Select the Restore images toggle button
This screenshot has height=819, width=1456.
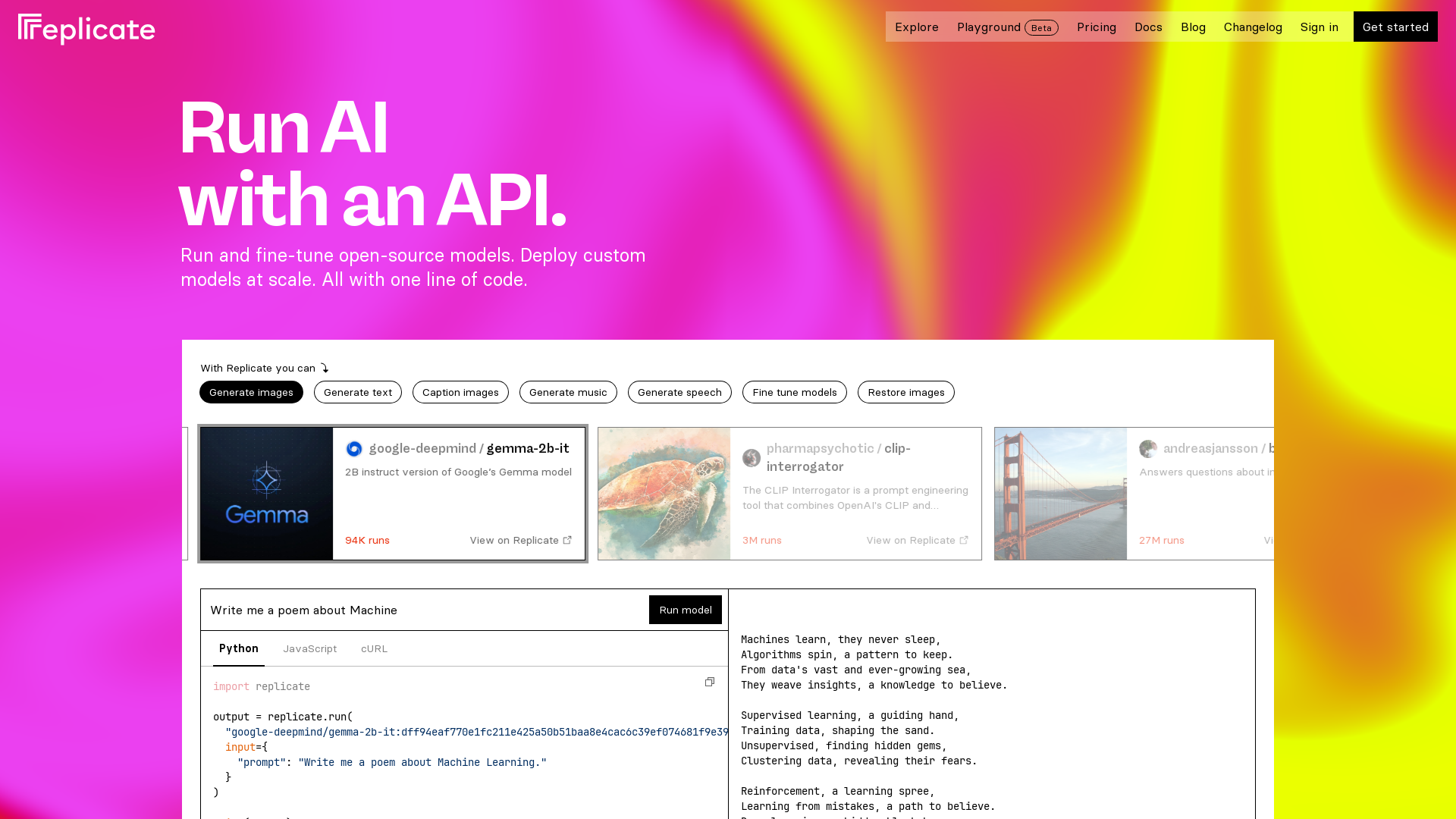pos(906,391)
